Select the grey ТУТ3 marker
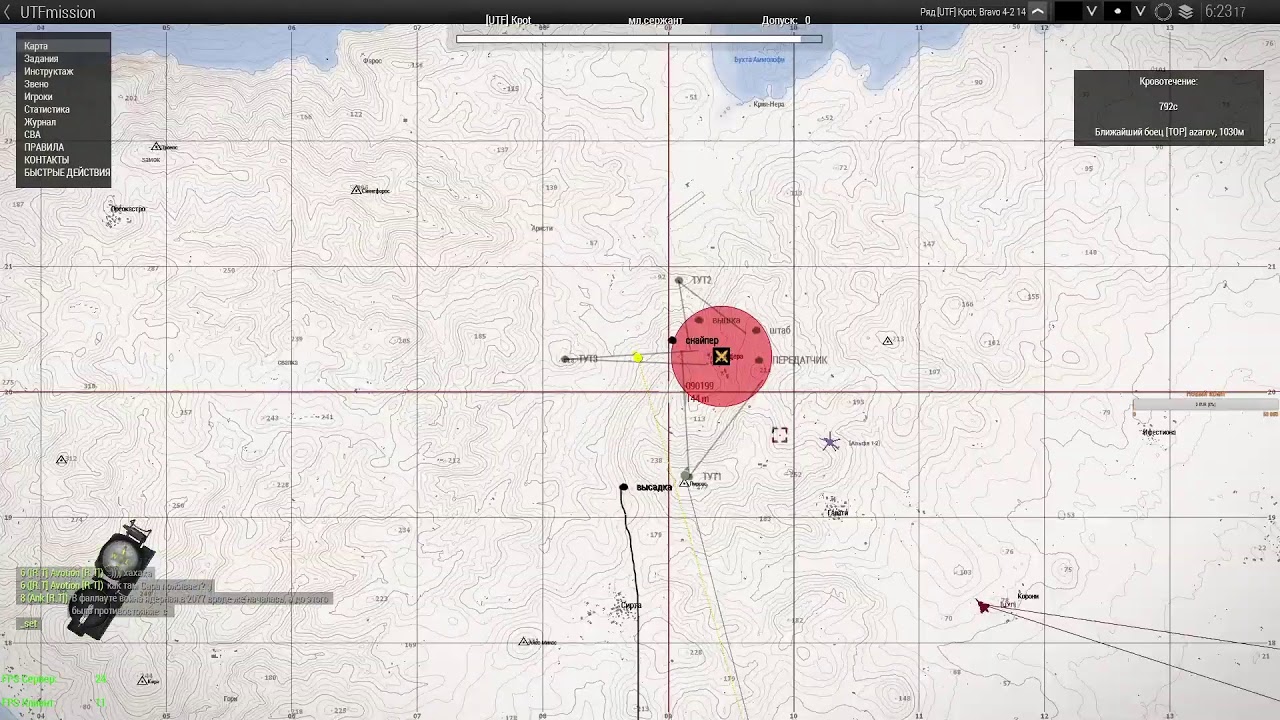This screenshot has width=1280, height=720. [566, 359]
